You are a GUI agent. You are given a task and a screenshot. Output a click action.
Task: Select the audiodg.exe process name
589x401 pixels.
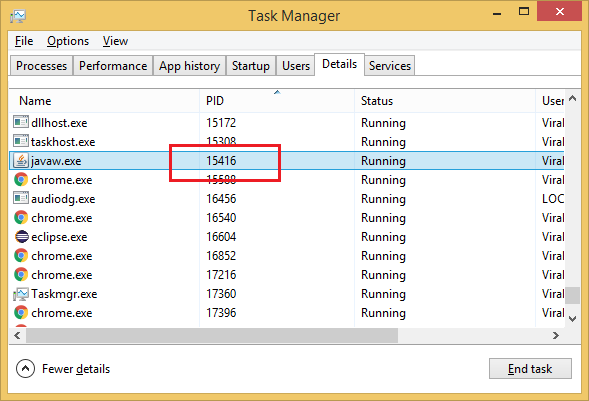[63, 199]
